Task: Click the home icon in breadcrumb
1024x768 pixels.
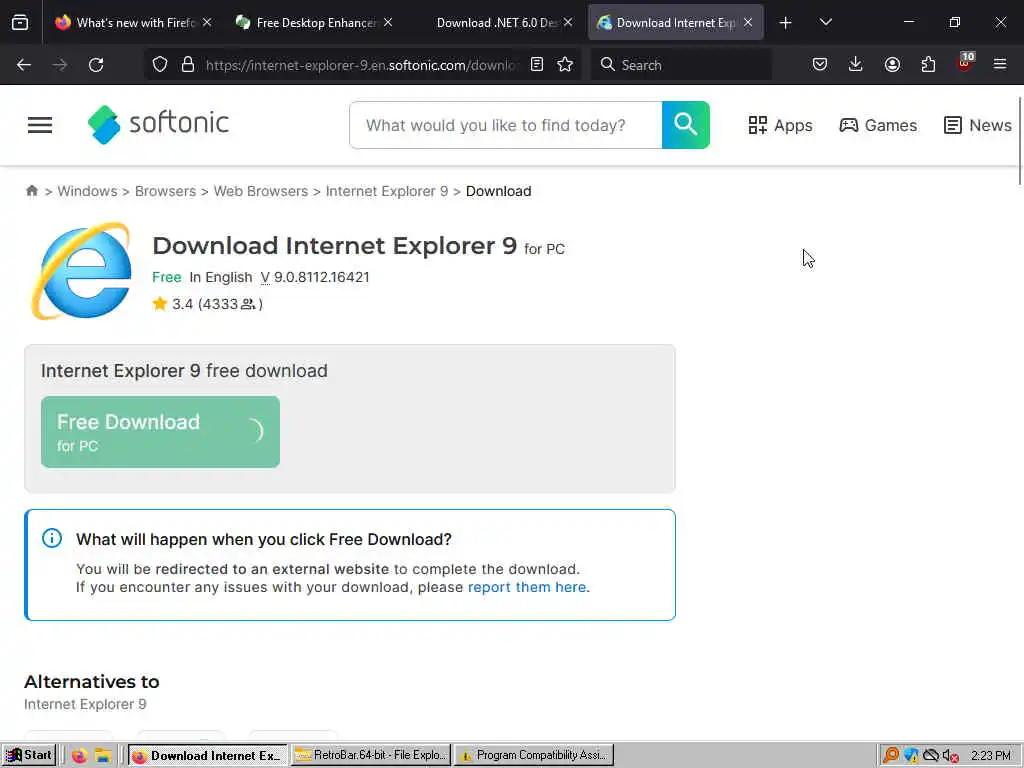Action: pos(31,191)
